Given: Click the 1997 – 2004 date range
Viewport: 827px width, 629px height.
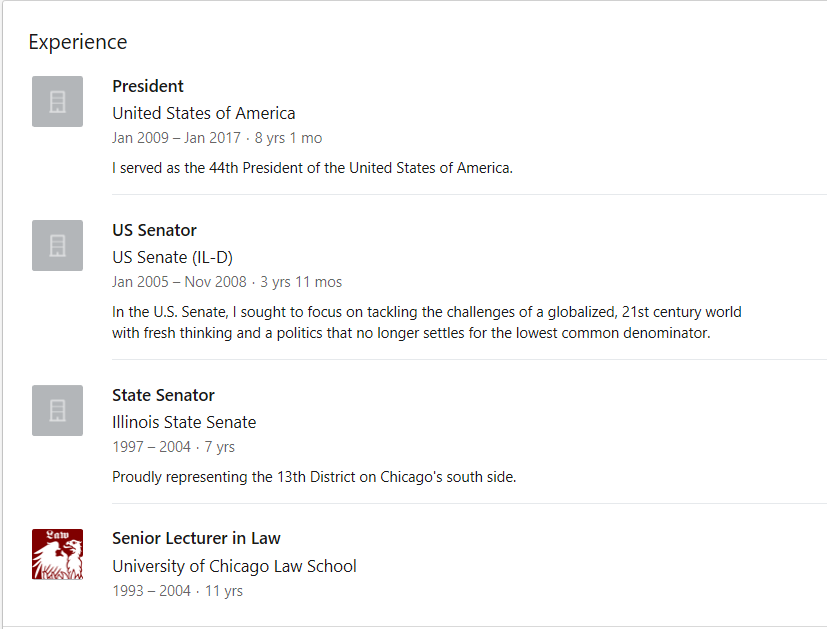Looking at the screenshot, I should point(151,447).
